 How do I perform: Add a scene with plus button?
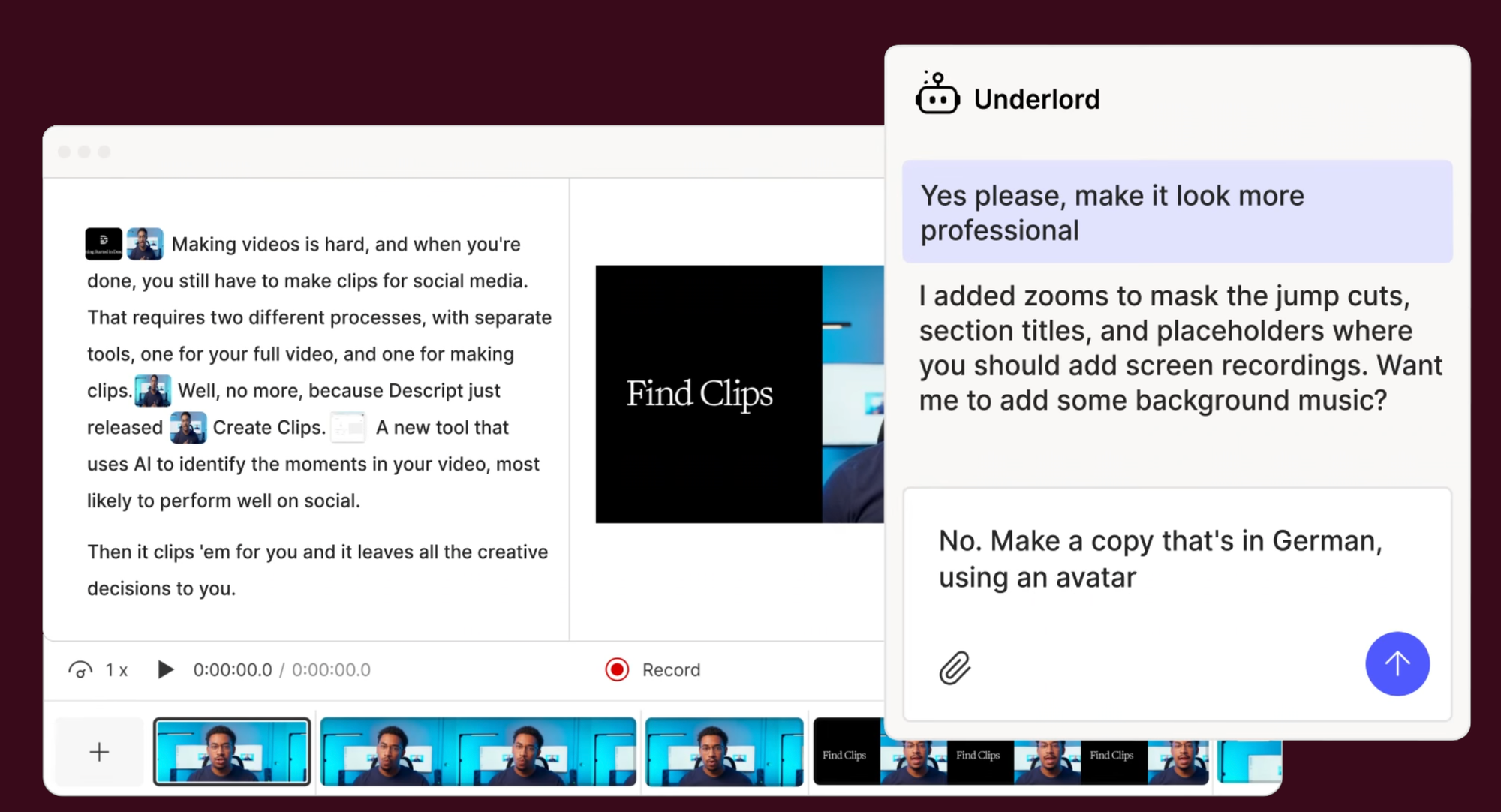coord(99,752)
